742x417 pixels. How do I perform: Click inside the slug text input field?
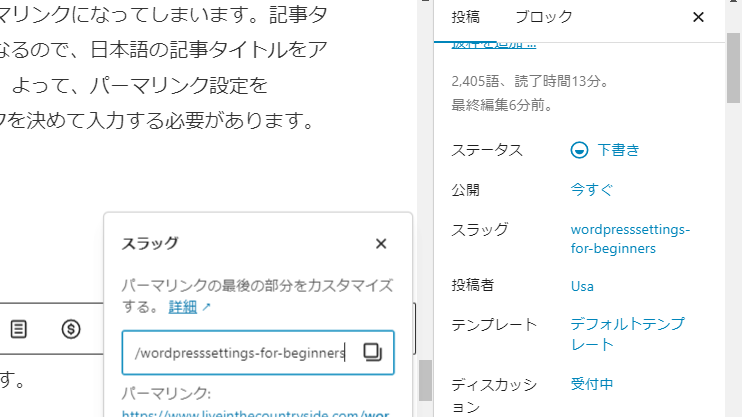click(x=240, y=352)
